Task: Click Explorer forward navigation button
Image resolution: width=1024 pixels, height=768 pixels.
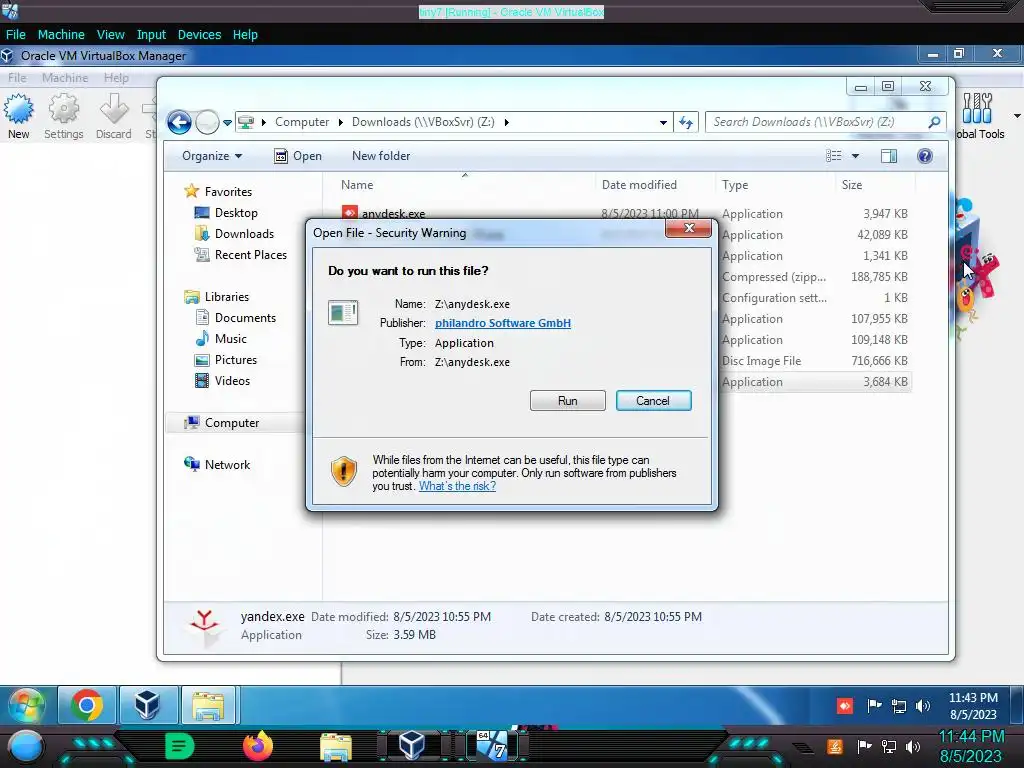Action: [x=207, y=122]
